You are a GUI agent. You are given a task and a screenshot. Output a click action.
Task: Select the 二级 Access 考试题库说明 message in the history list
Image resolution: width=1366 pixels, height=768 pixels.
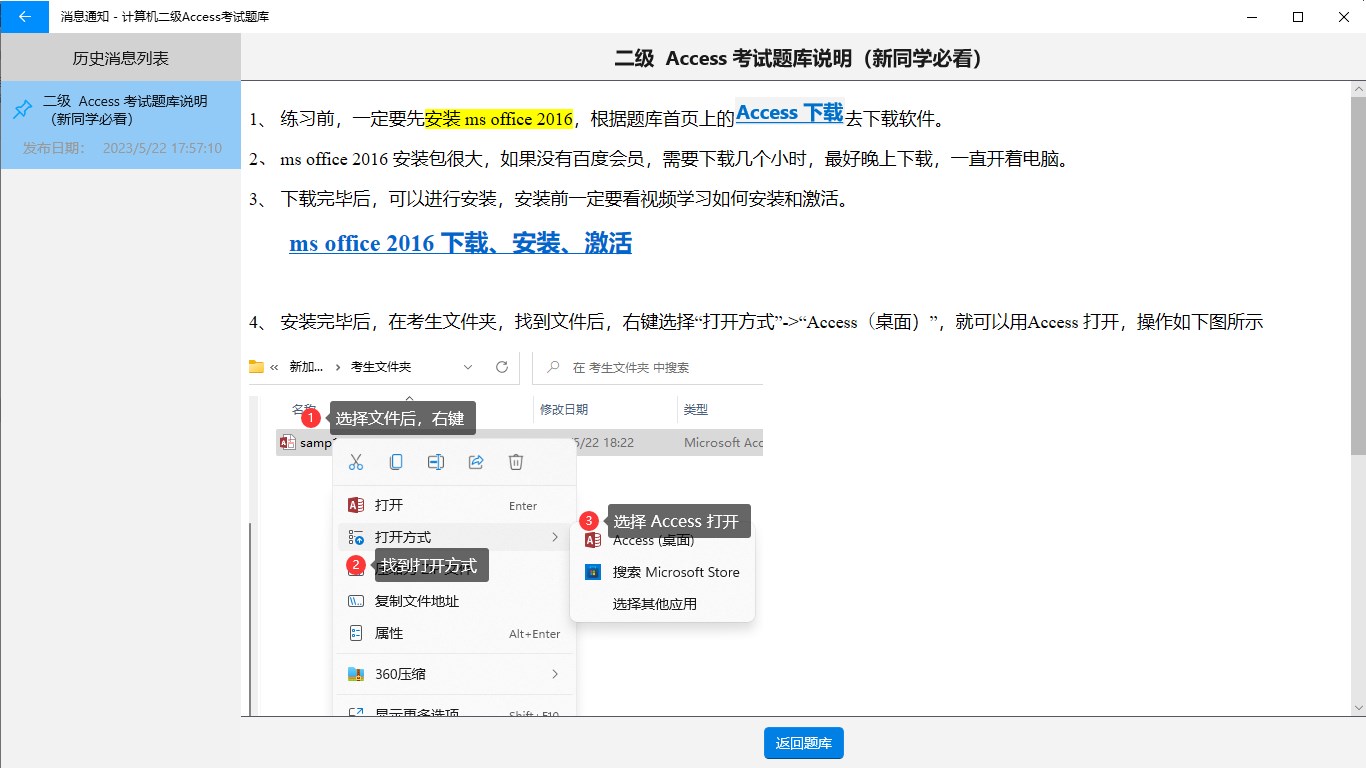click(120, 125)
